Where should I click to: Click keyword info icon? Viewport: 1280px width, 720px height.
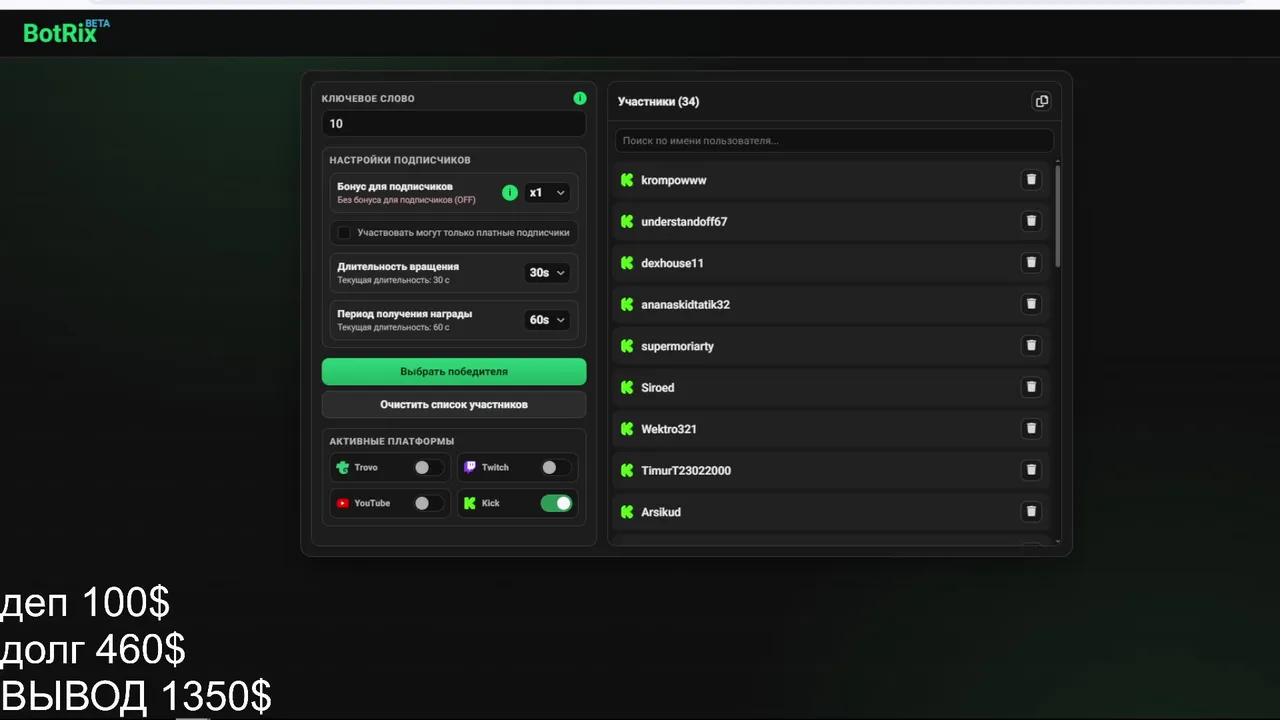click(x=580, y=98)
